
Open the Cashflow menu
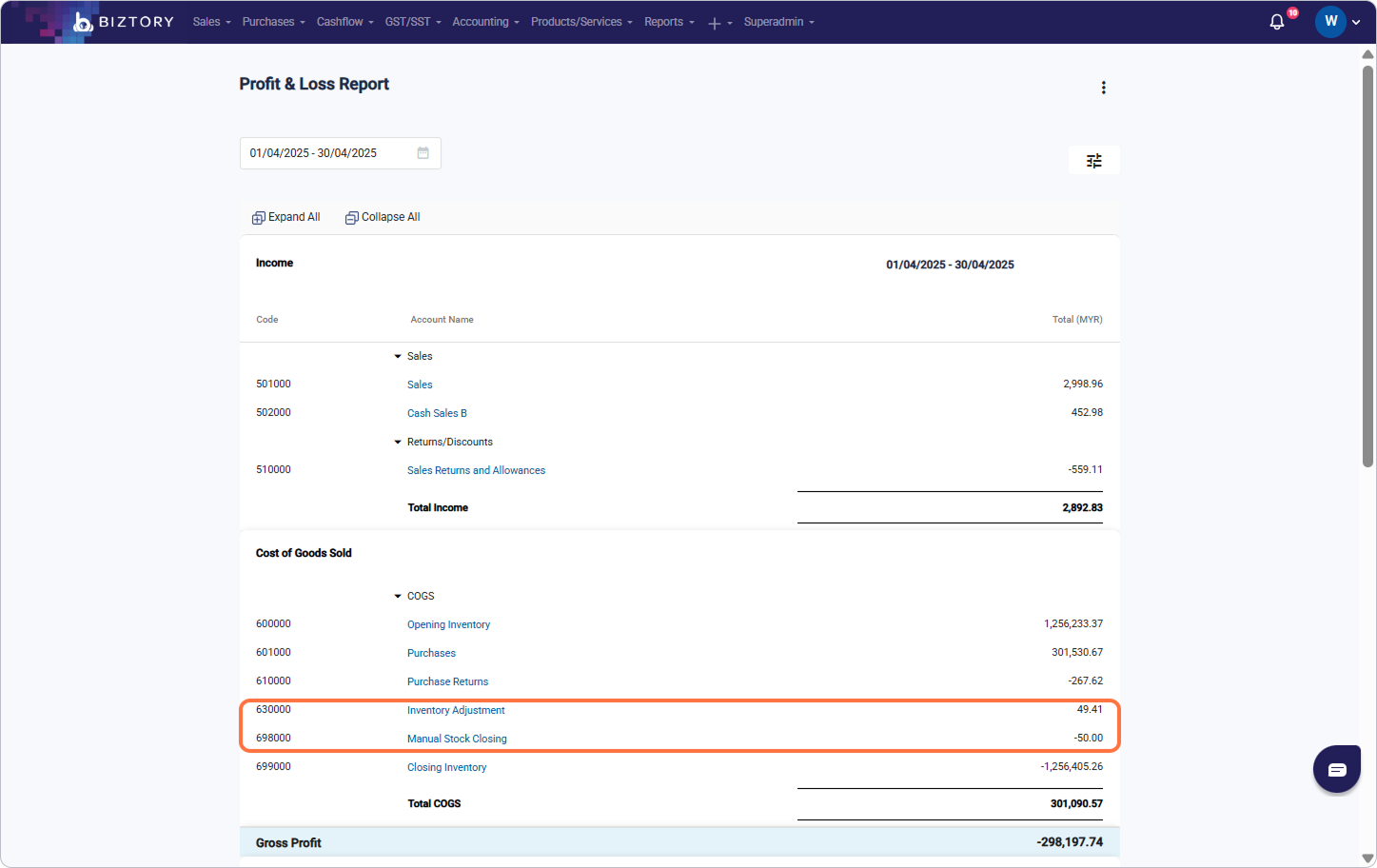(x=344, y=22)
